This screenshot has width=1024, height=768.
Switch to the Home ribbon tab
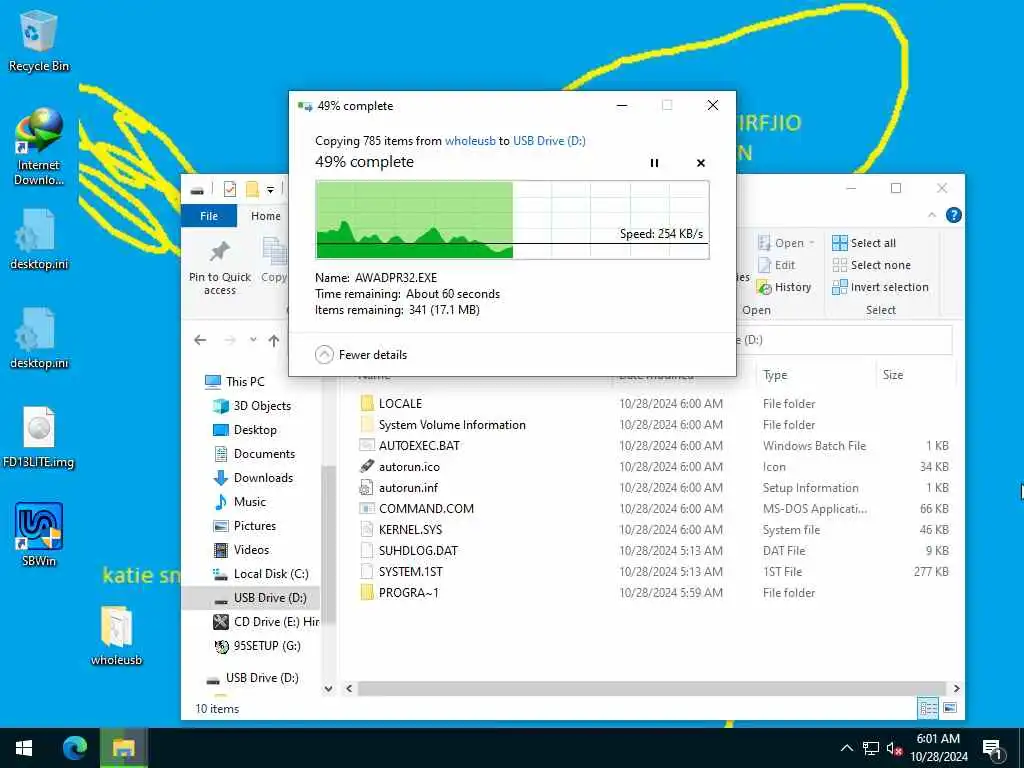tap(266, 216)
